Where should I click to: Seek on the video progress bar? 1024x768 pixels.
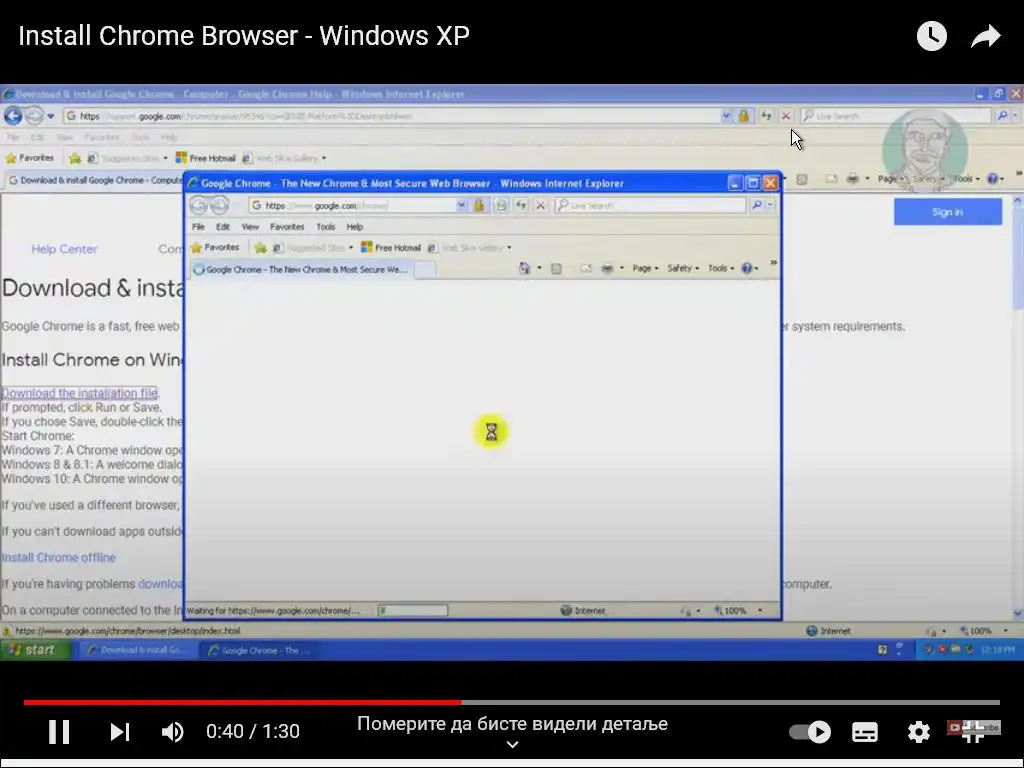click(511, 703)
